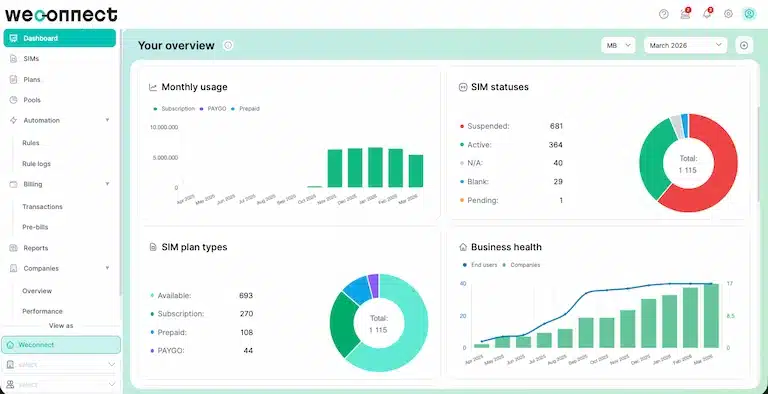768x394 pixels.
Task: Open the help question mark icon
Action: (663, 14)
